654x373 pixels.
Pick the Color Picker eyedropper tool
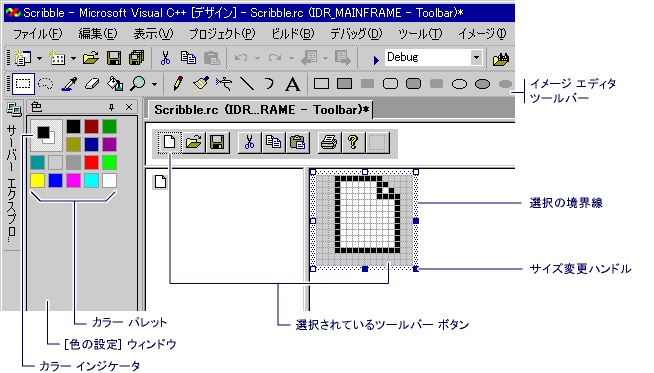pos(69,84)
